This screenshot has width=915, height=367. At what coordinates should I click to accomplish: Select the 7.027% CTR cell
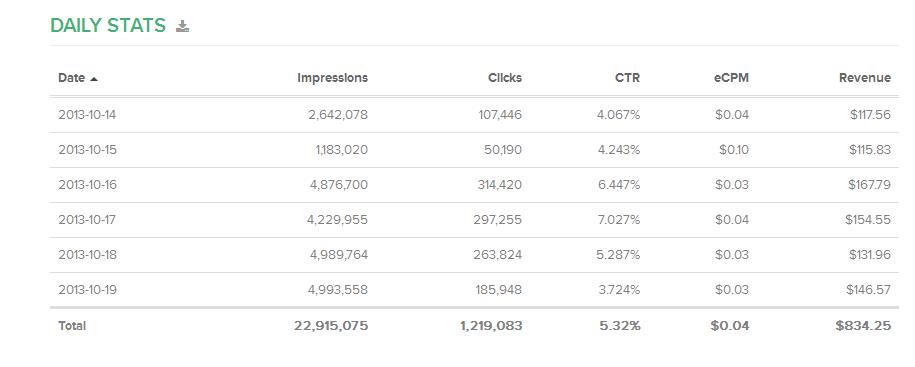619,220
